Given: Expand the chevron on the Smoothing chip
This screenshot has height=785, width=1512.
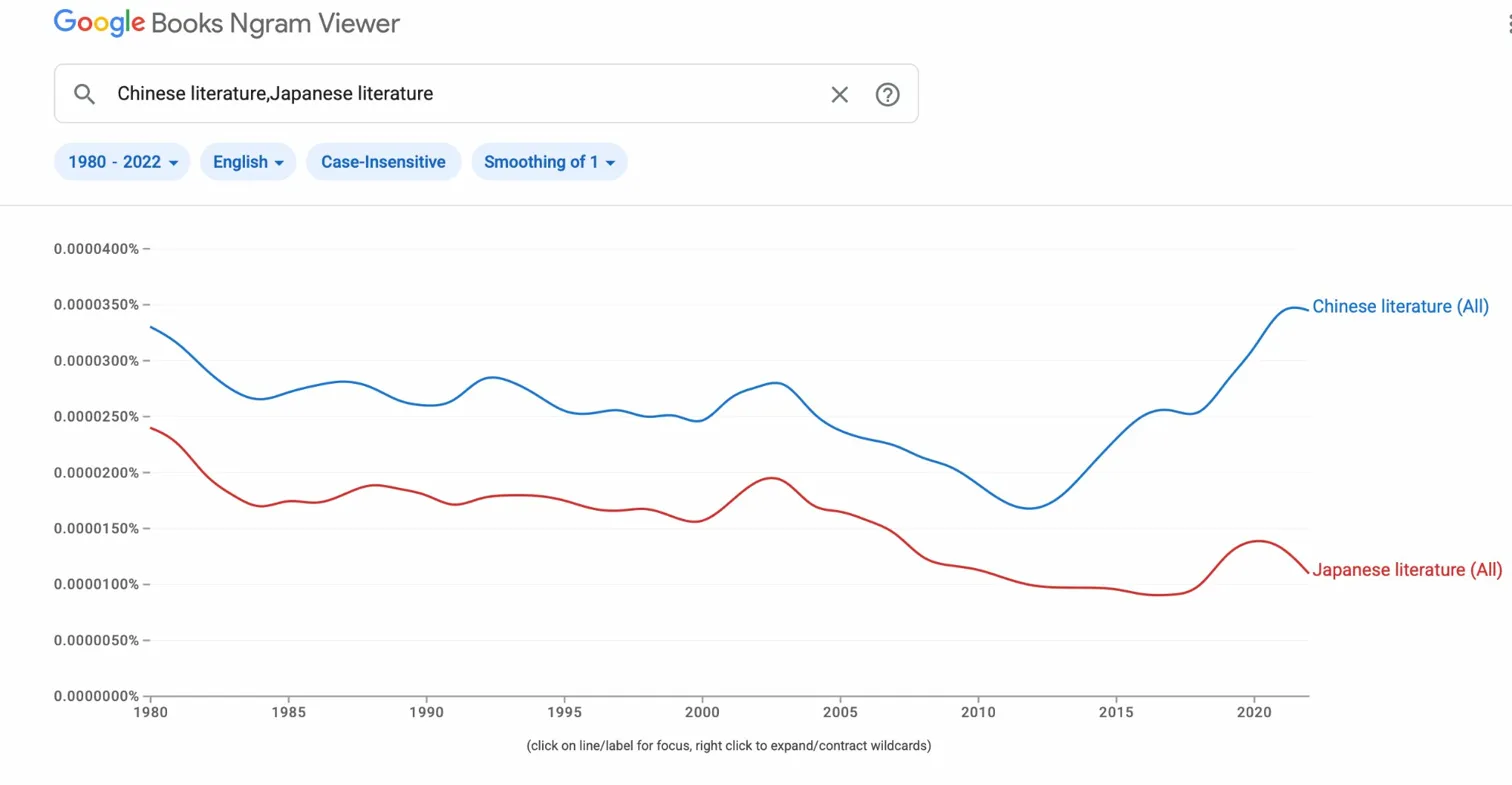Looking at the screenshot, I should (x=610, y=162).
